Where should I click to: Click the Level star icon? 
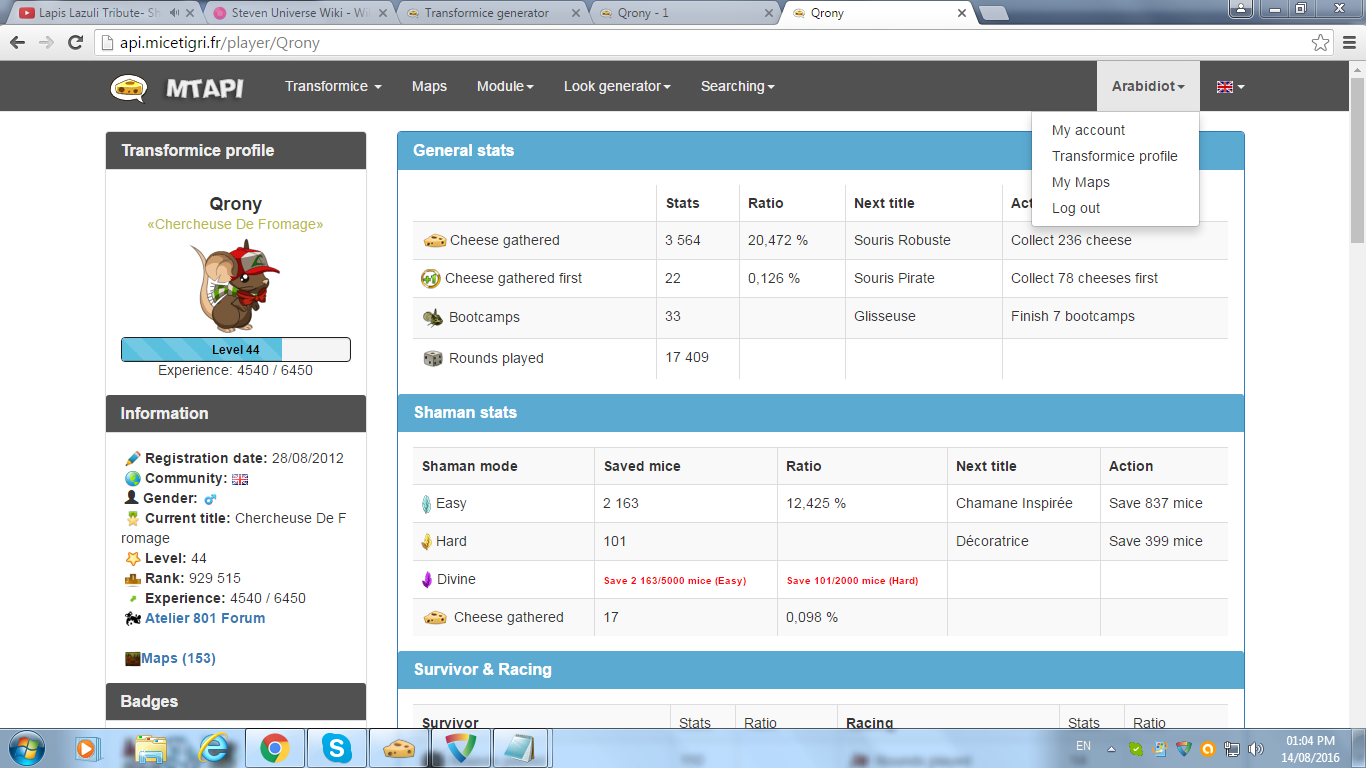[133, 558]
